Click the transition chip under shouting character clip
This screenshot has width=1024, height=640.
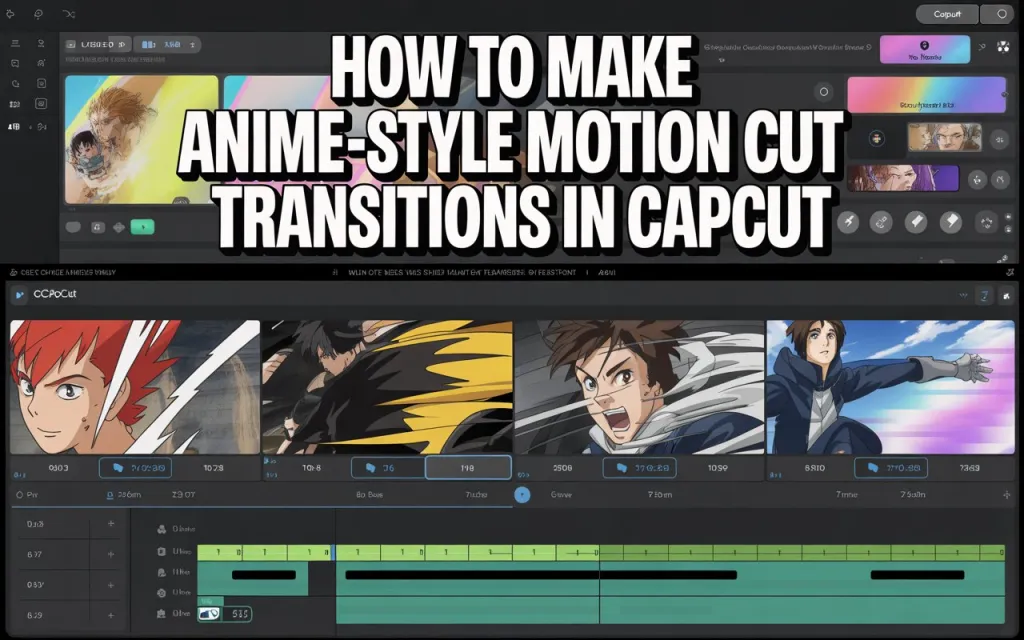639,468
